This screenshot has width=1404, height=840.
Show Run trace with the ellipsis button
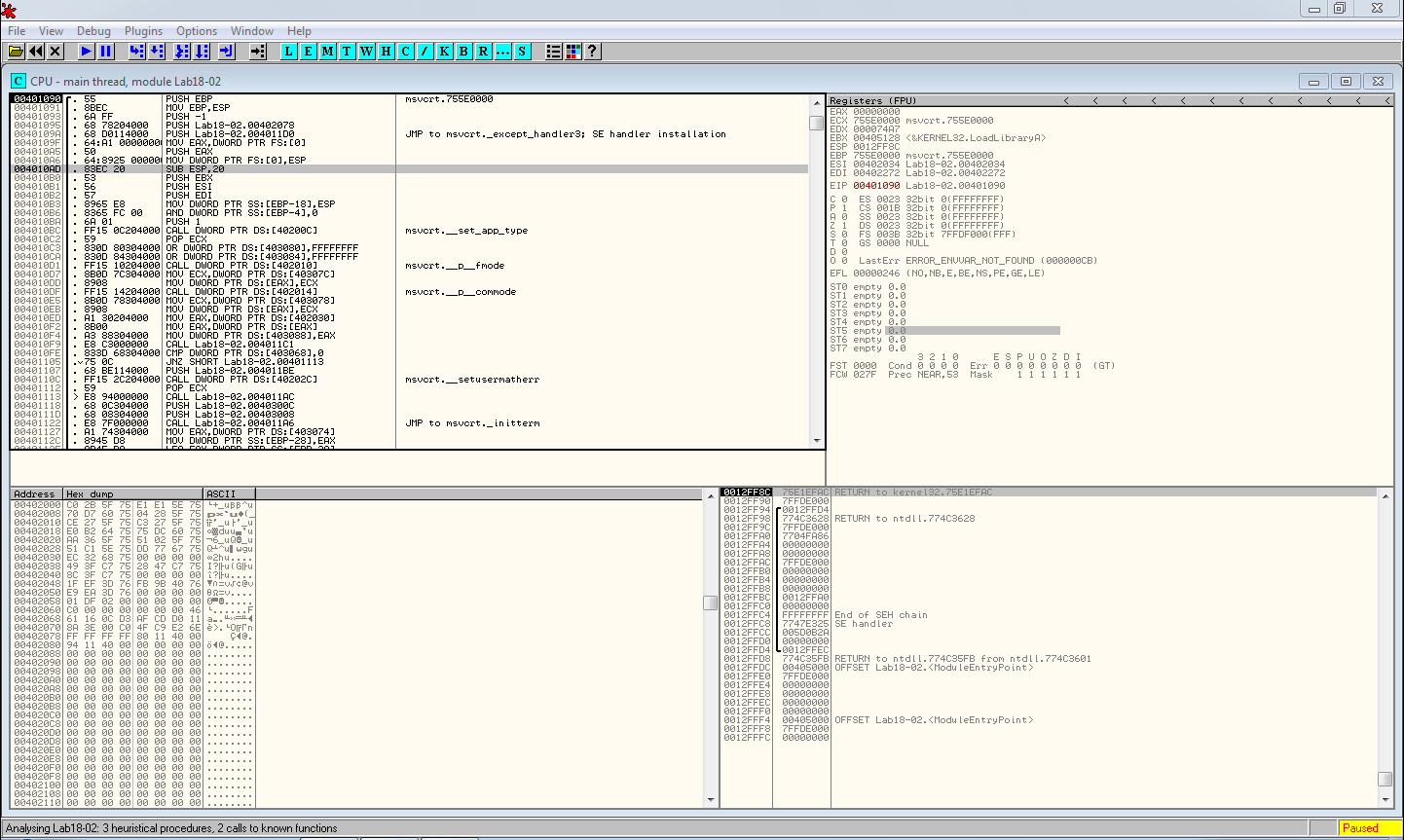(x=503, y=51)
